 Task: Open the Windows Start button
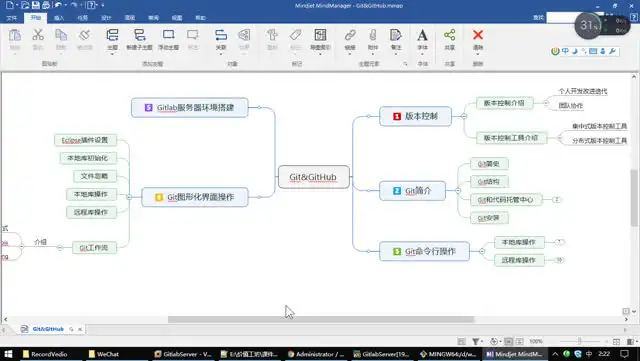point(8,354)
